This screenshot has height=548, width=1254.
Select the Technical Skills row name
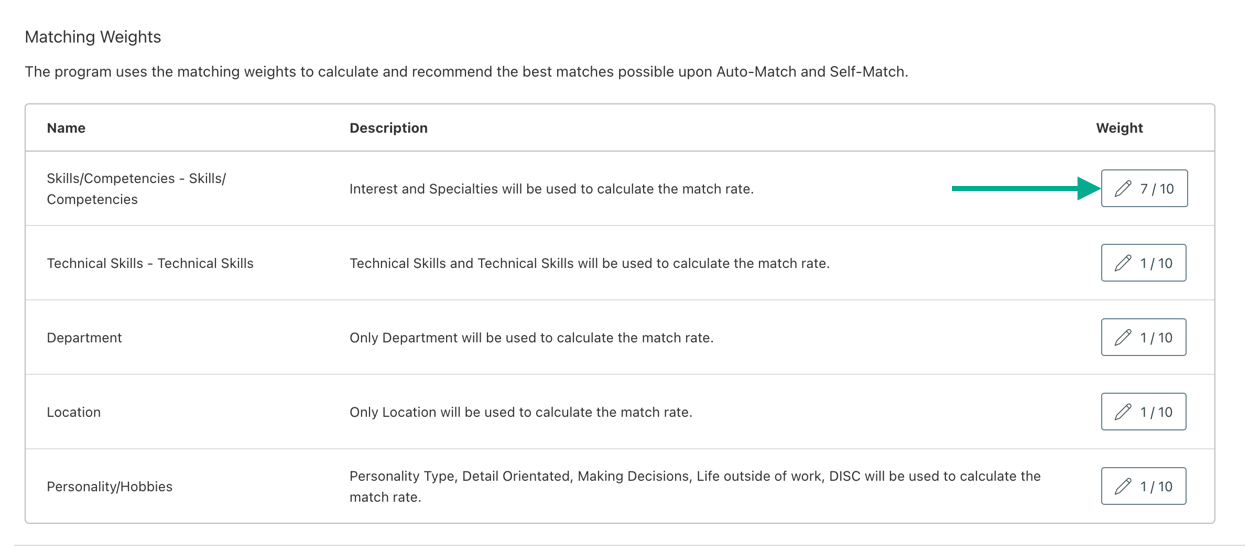point(150,264)
